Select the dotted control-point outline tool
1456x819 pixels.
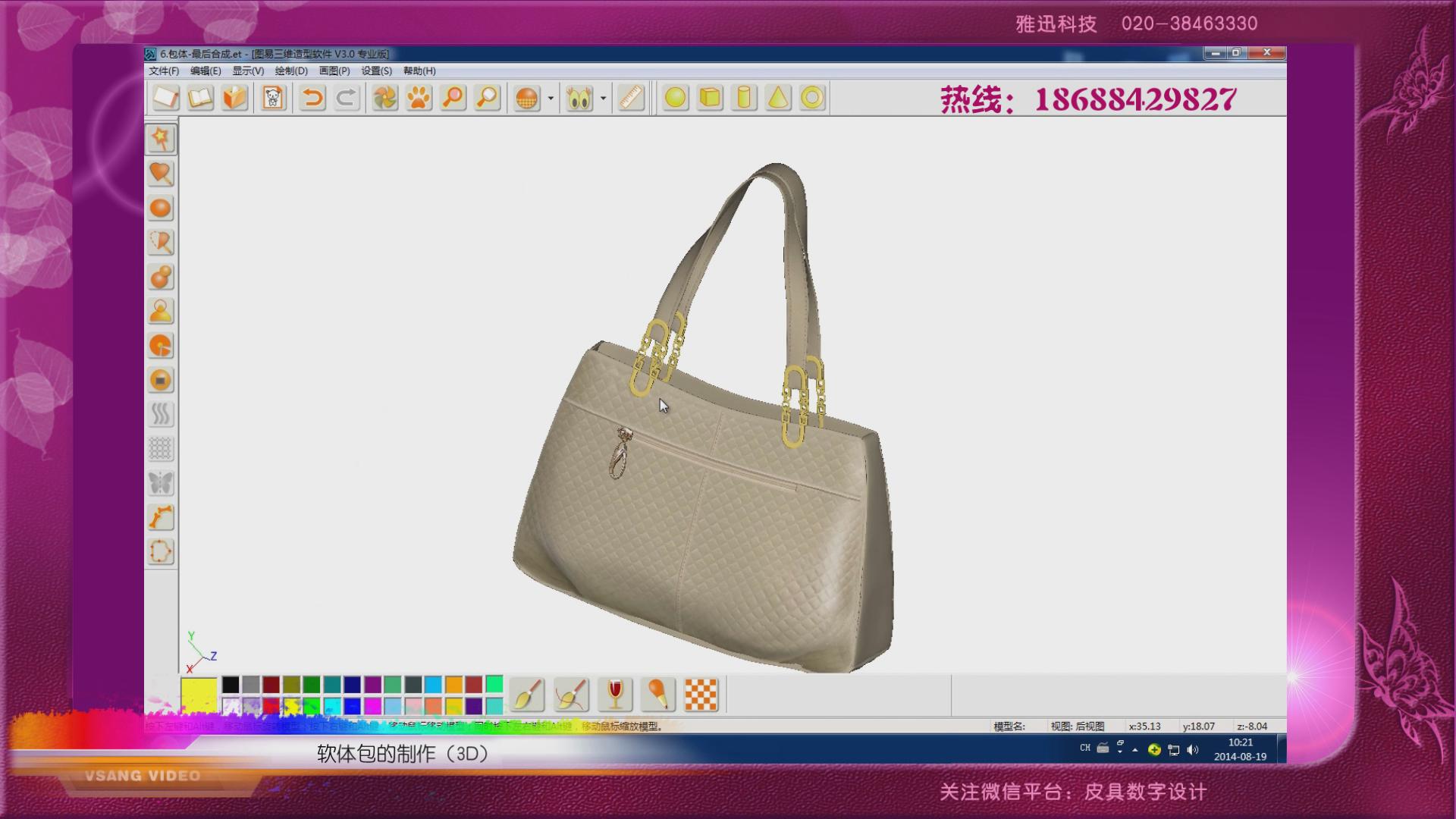[161, 551]
